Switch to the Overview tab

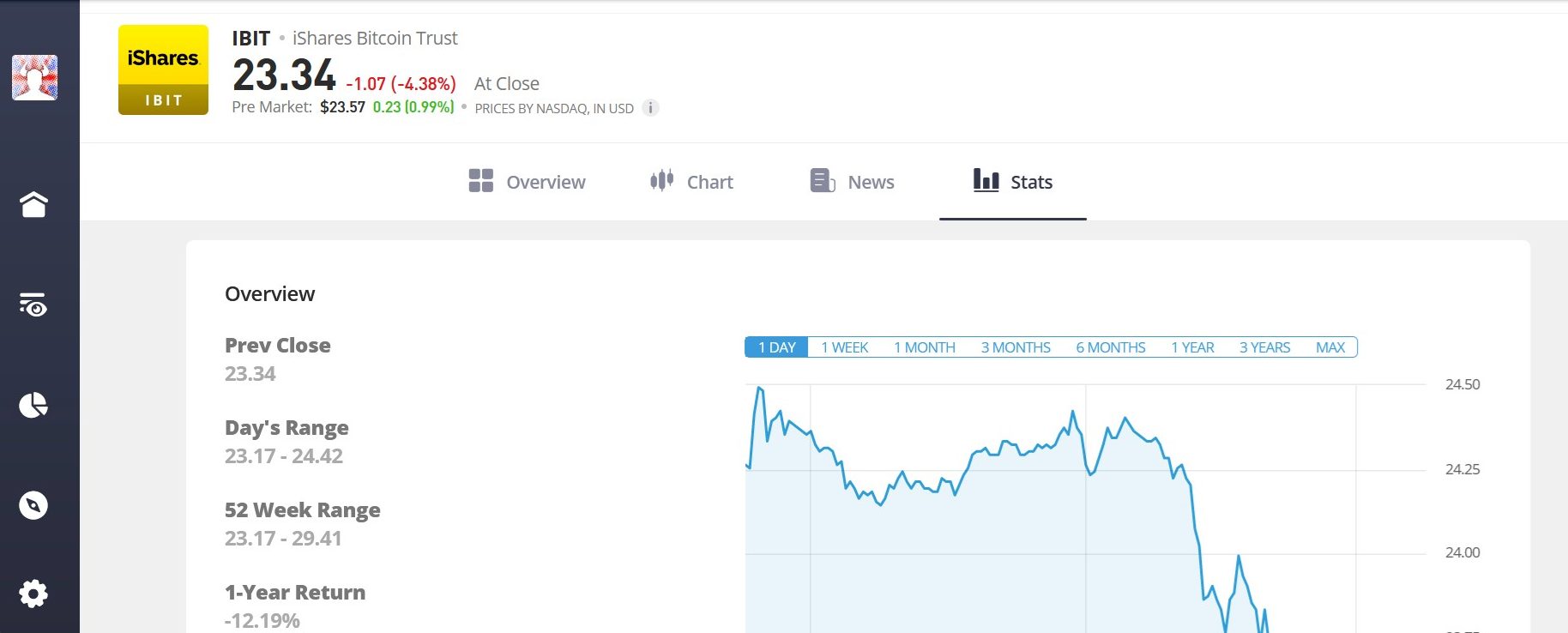point(527,181)
